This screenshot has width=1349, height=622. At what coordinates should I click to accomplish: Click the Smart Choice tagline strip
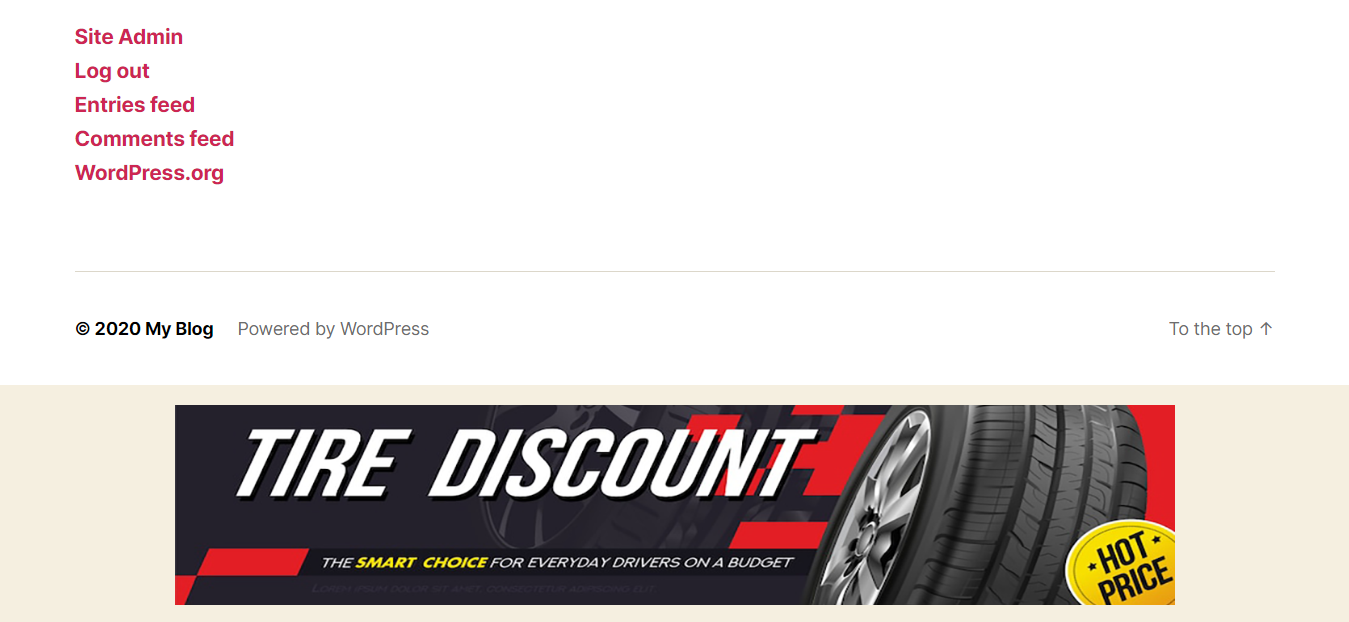(x=556, y=562)
